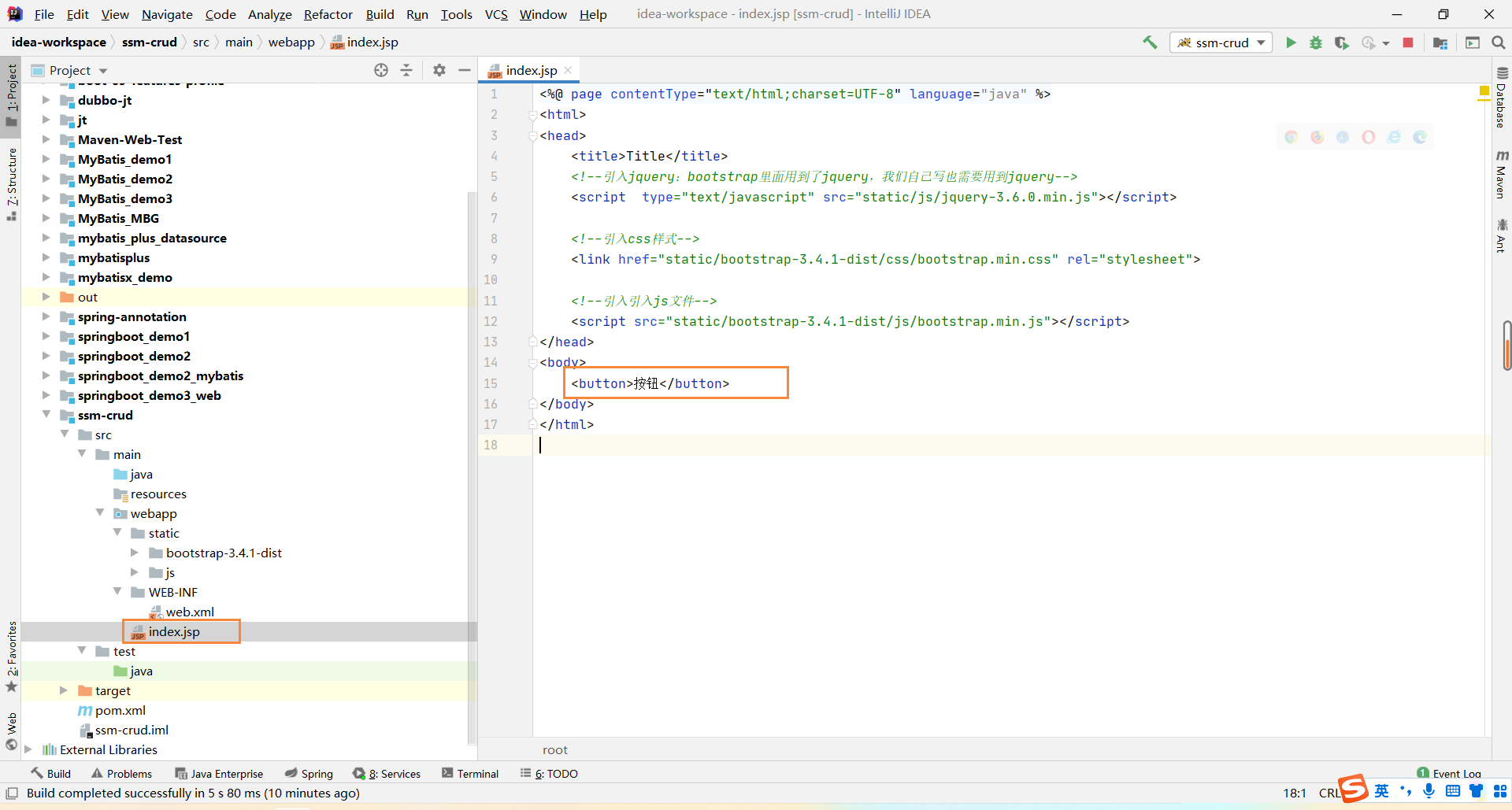Open the Maven tool window

[x=1502, y=174]
